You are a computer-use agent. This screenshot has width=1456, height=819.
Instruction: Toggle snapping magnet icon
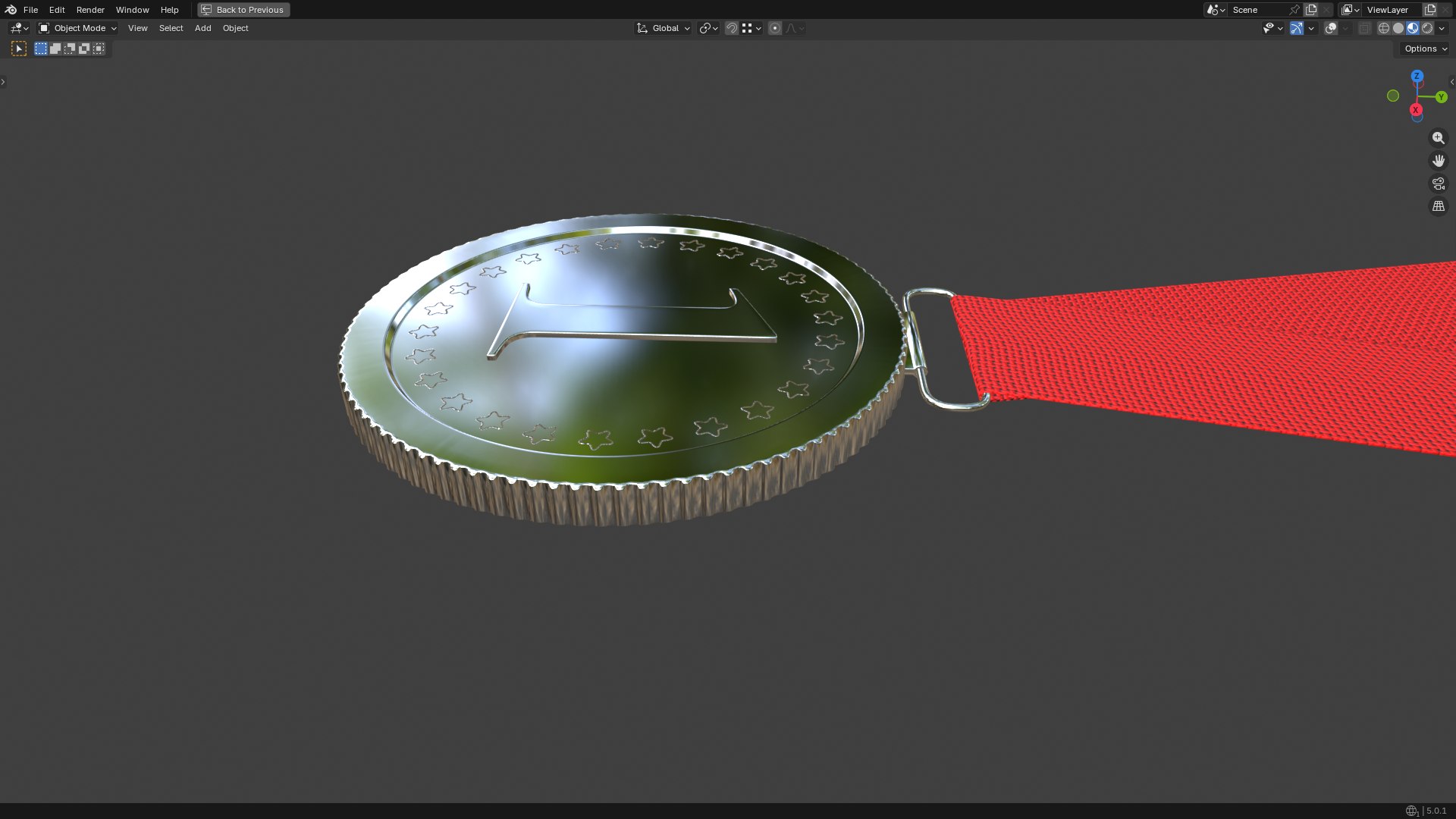(732, 28)
